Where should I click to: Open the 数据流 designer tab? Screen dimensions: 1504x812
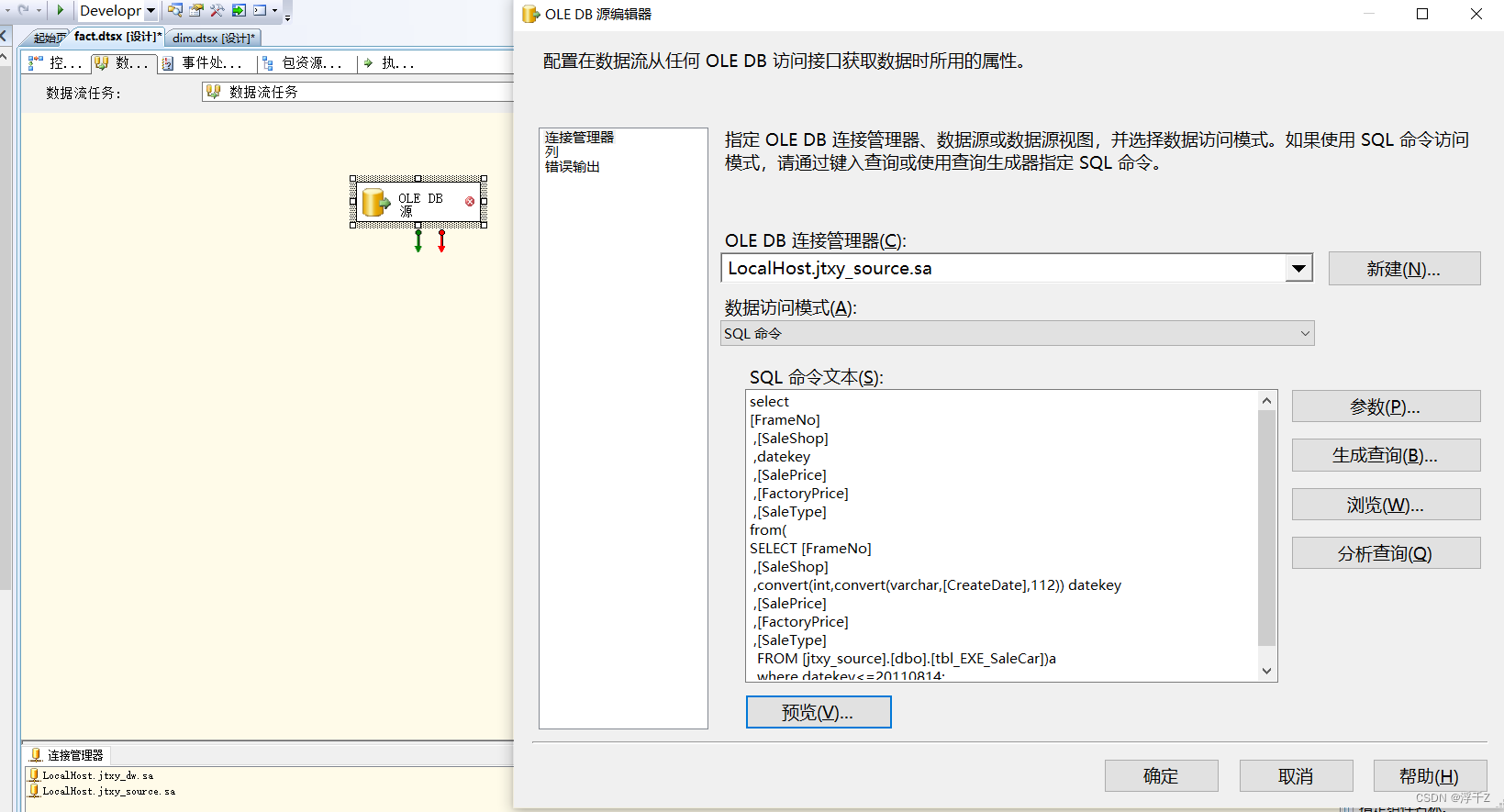[x=123, y=62]
